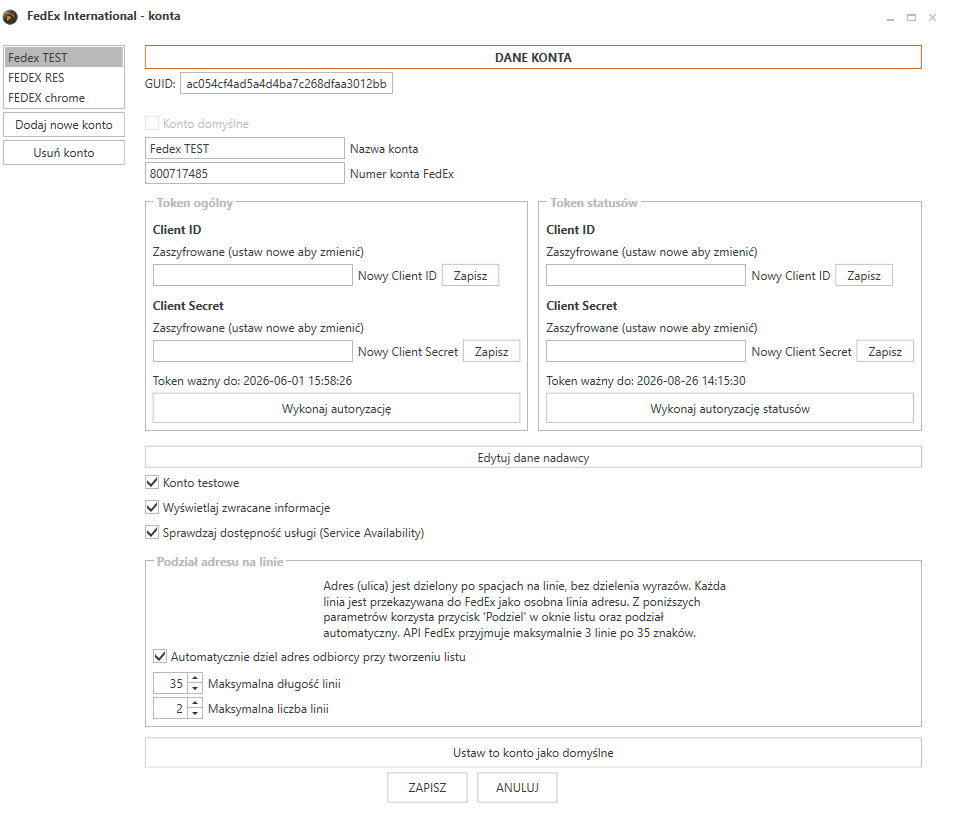The width and height of the screenshot is (954, 814).
Task: Click Wykonaj autoryzację statusów button
Action: pyautogui.click(x=730, y=409)
